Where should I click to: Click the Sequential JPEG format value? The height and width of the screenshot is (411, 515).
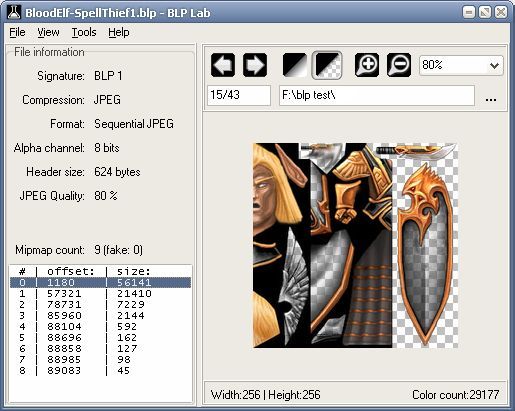134,124
